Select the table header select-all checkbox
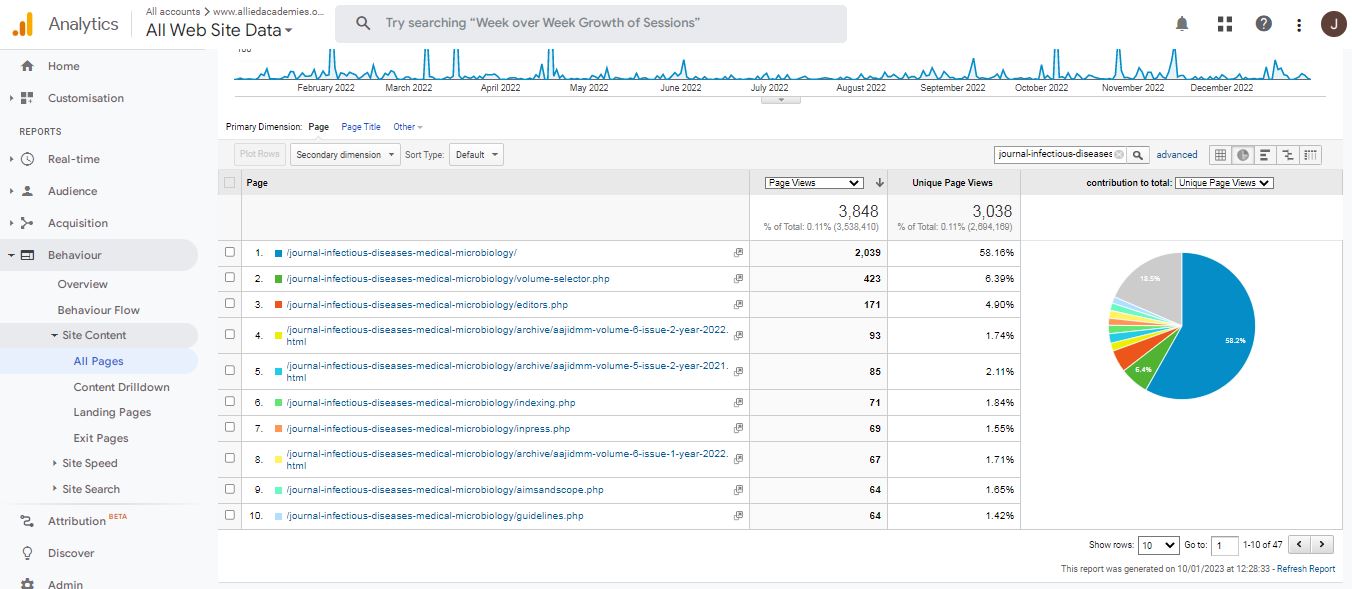The image size is (1352, 589). click(x=230, y=183)
